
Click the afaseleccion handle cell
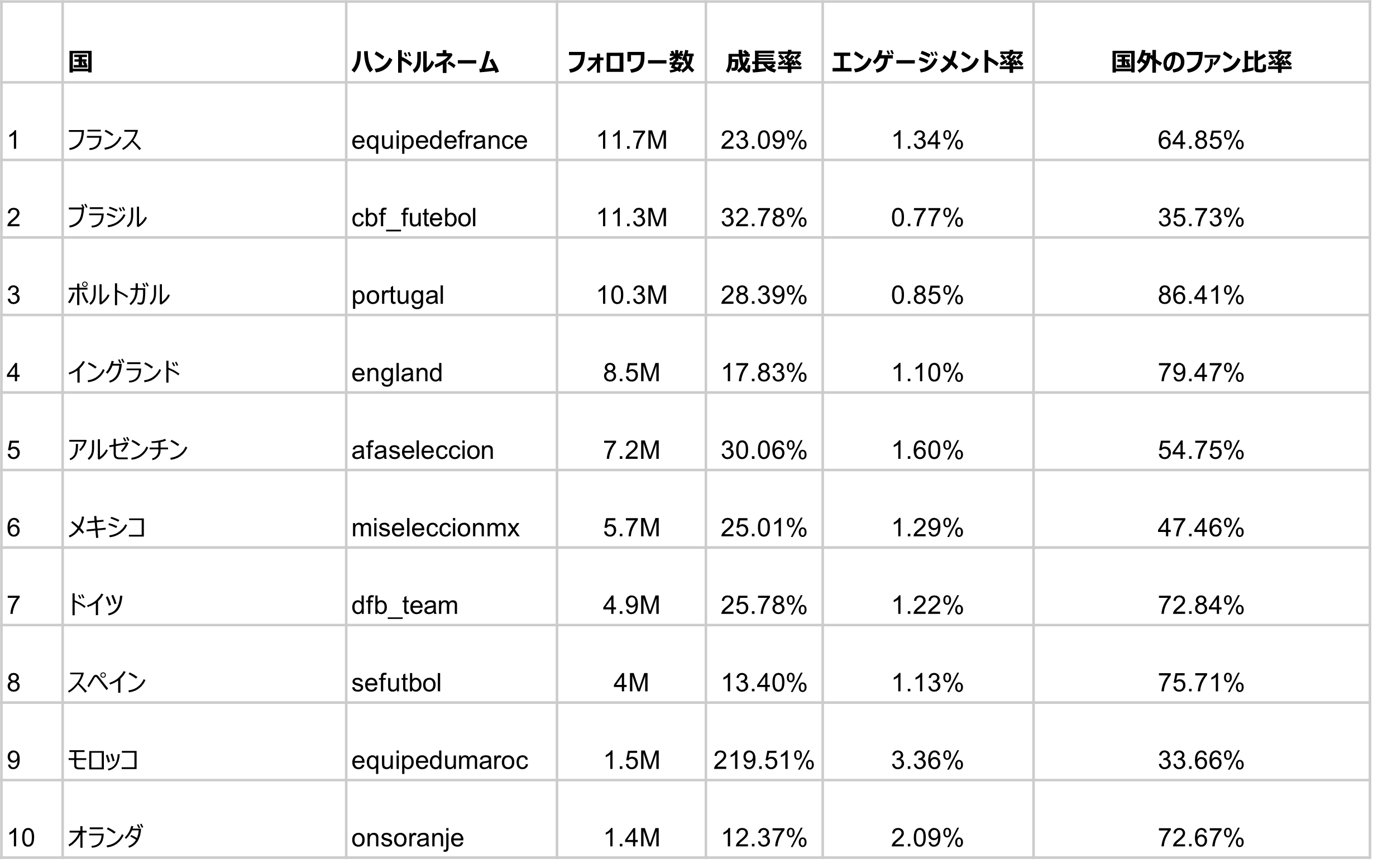(451, 431)
